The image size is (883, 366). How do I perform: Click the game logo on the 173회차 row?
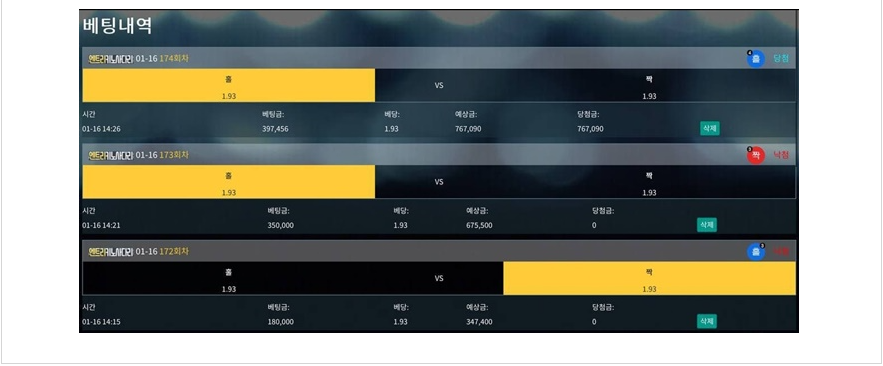click(110, 155)
